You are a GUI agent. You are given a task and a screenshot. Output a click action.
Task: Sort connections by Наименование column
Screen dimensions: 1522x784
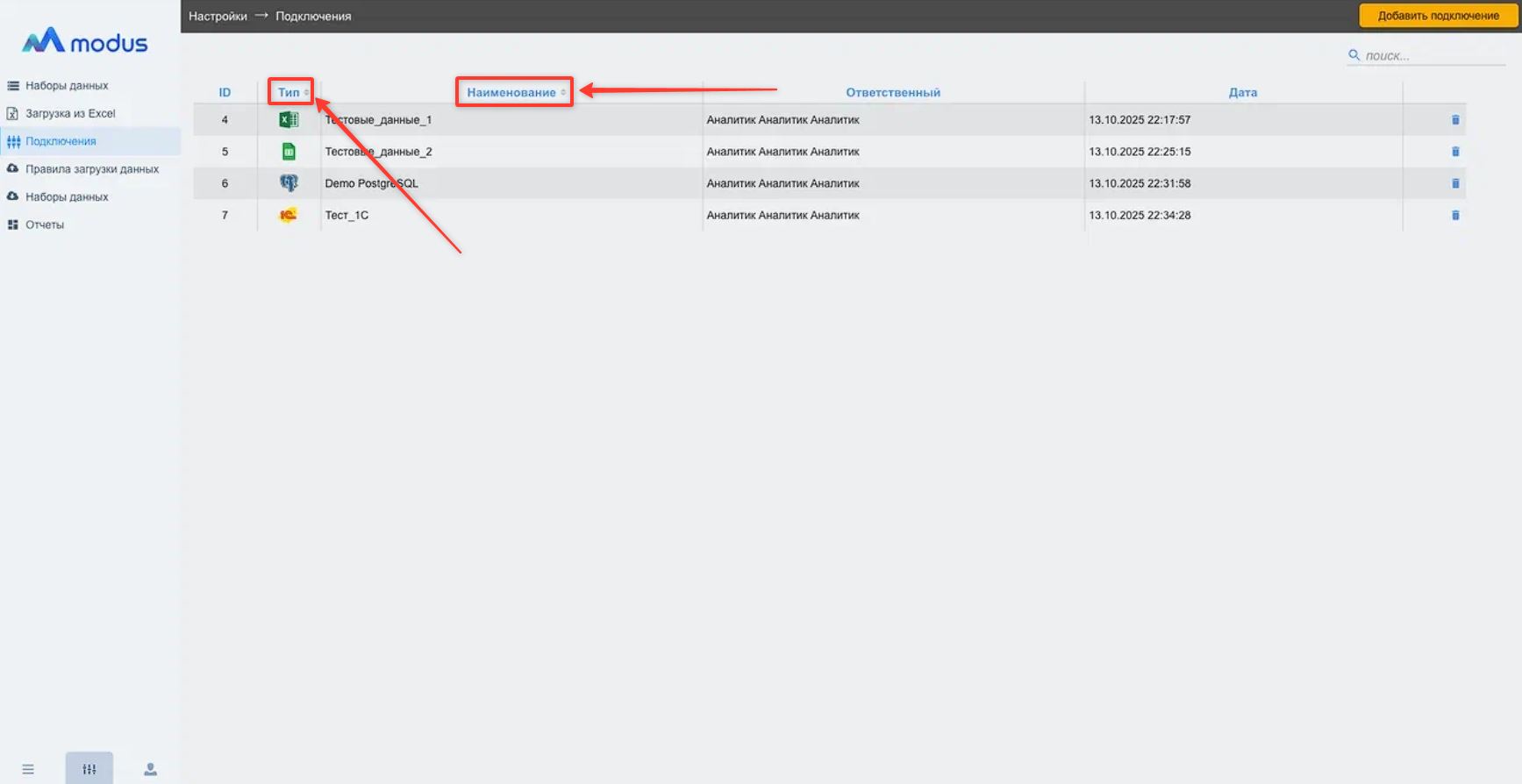513,92
